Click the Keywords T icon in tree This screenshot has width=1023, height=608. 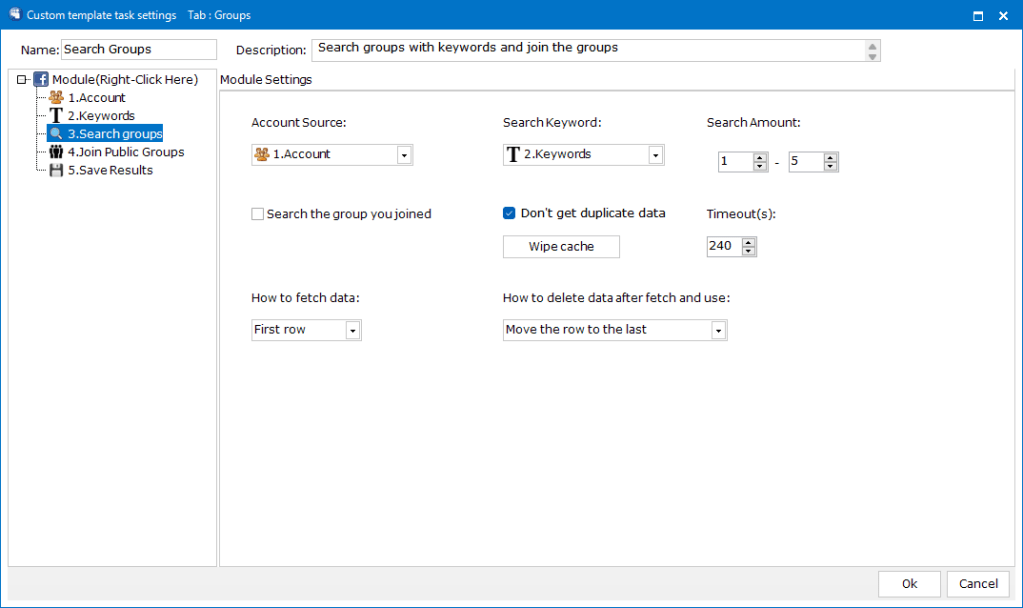click(56, 116)
